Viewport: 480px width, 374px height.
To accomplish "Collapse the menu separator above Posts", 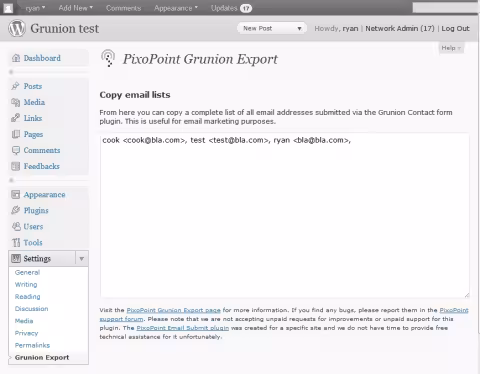I will click(x=48, y=72).
